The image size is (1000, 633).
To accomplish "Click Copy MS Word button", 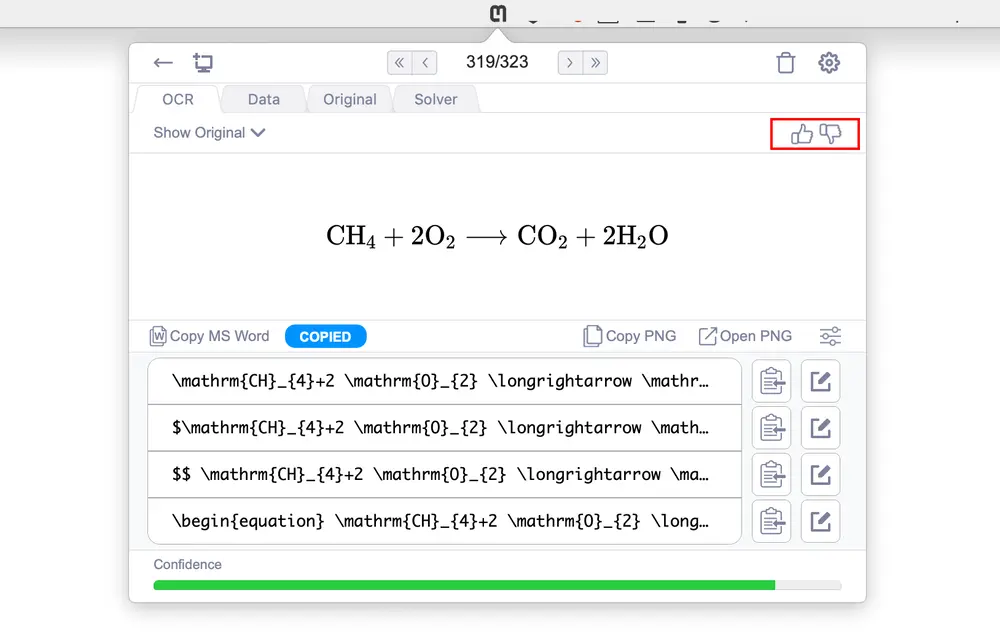I will pos(209,336).
